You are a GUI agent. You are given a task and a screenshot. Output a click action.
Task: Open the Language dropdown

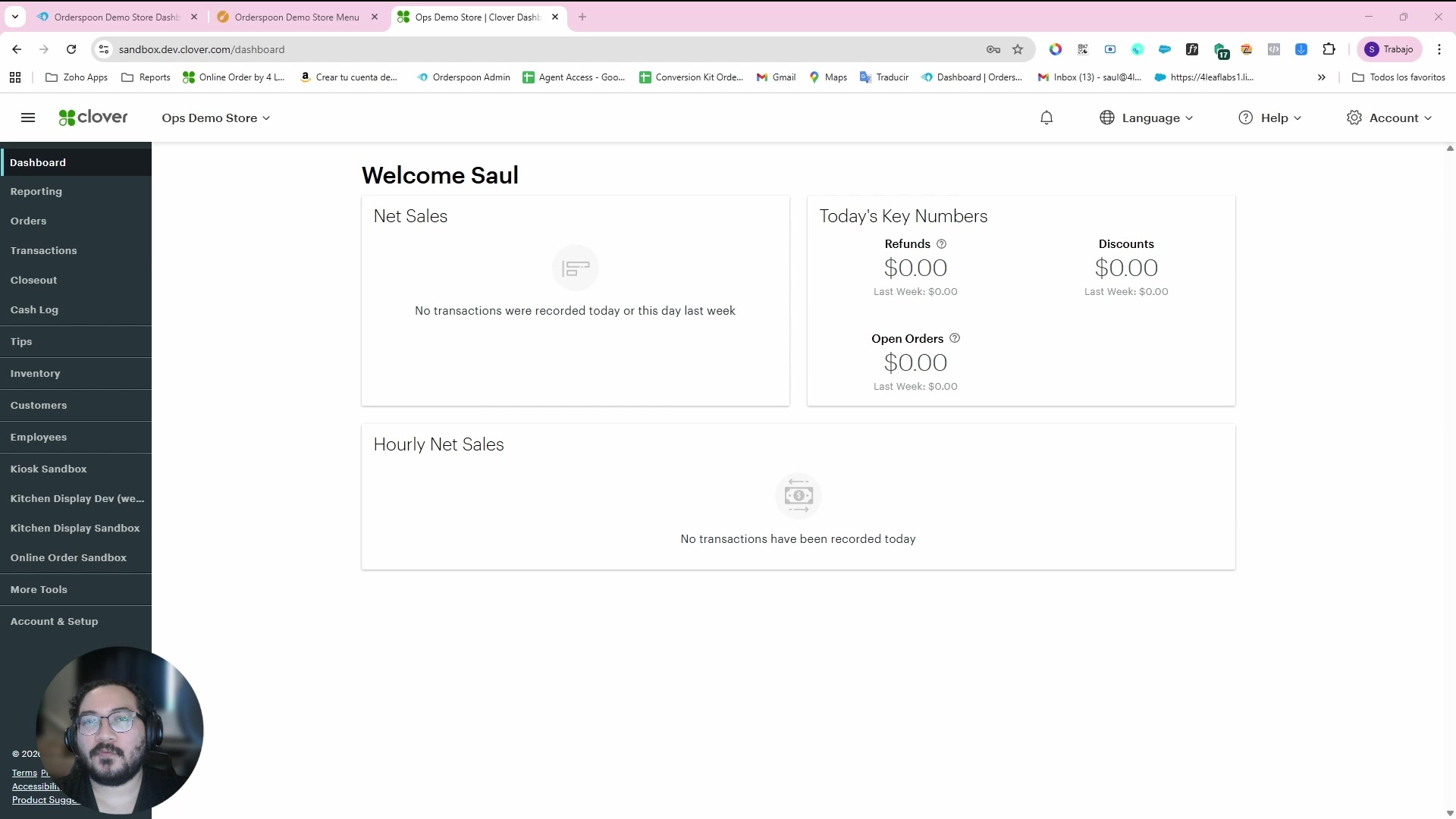click(x=1147, y=118)
